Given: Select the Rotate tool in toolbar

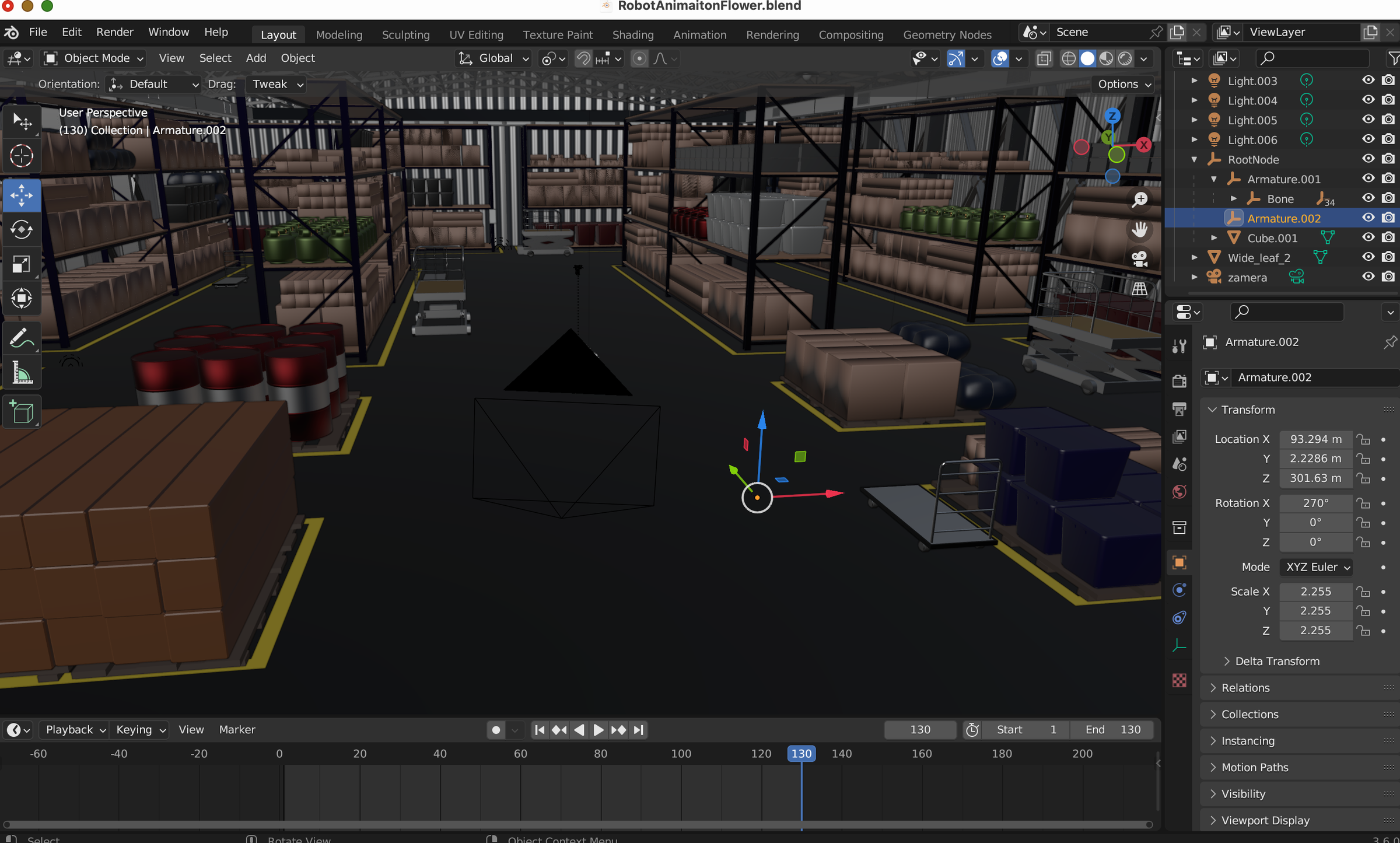Looking at the screenshot, I should (22, 229).
